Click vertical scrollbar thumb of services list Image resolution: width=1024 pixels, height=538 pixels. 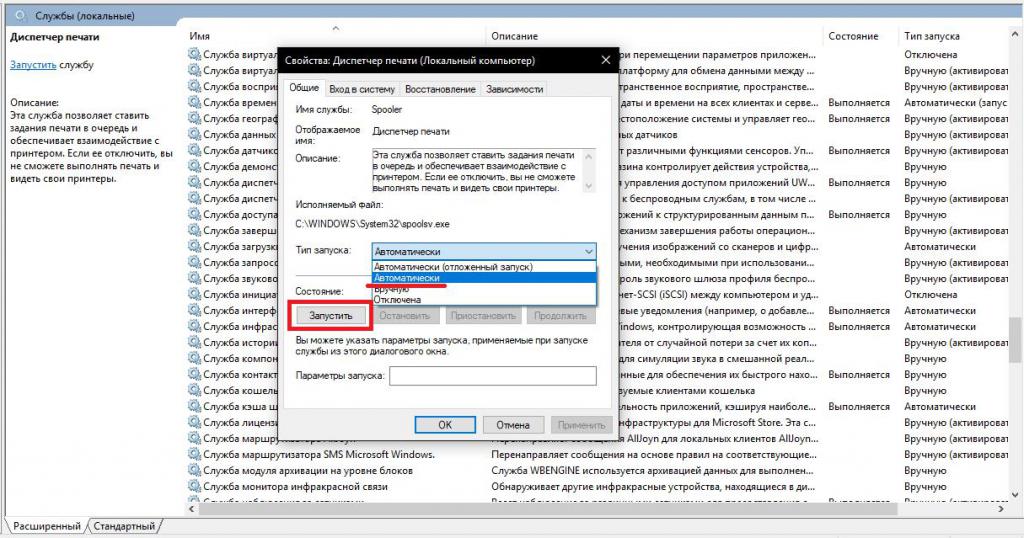coord(1015,340)
